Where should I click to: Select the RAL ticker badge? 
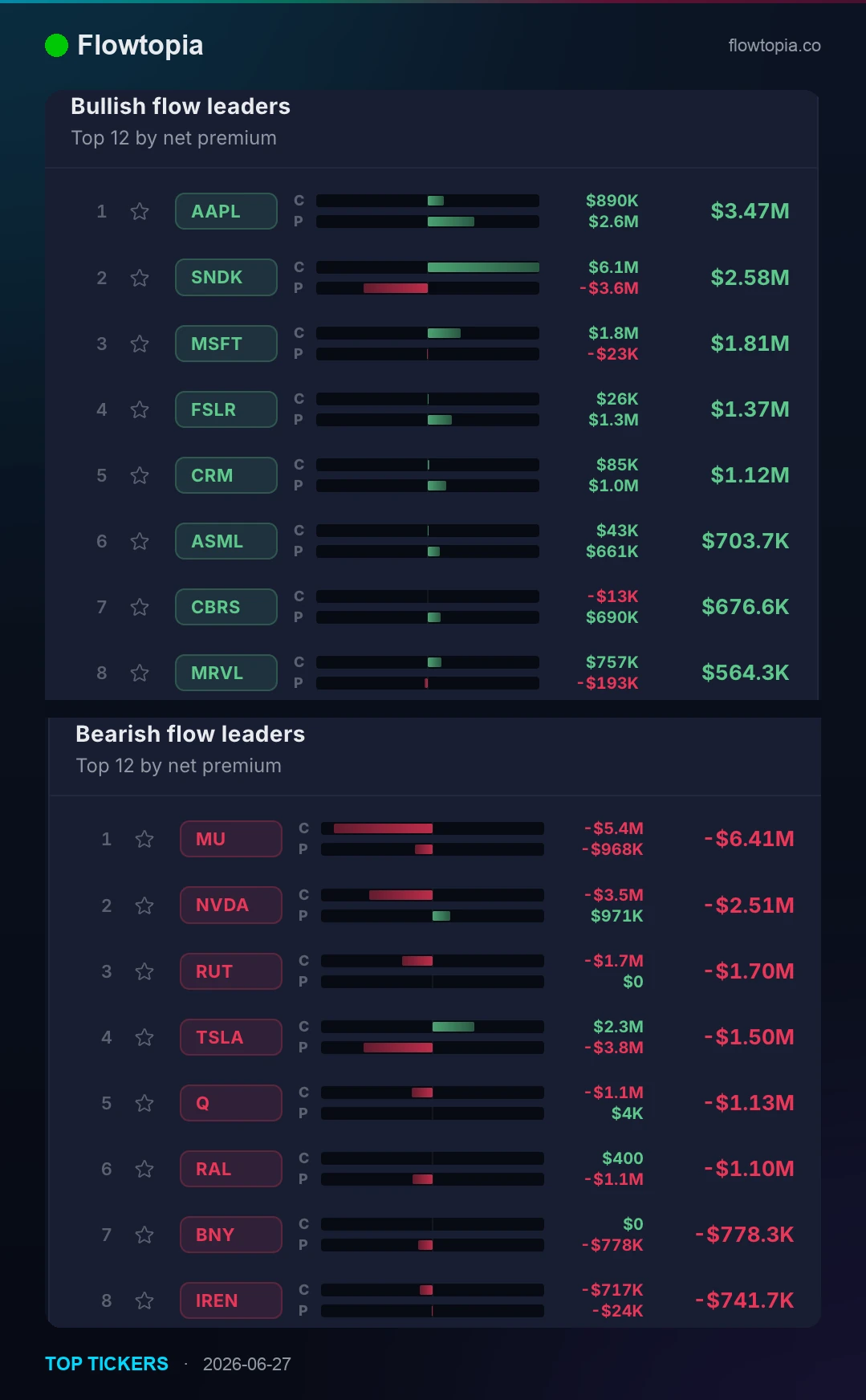click(x=231, y=1169)
